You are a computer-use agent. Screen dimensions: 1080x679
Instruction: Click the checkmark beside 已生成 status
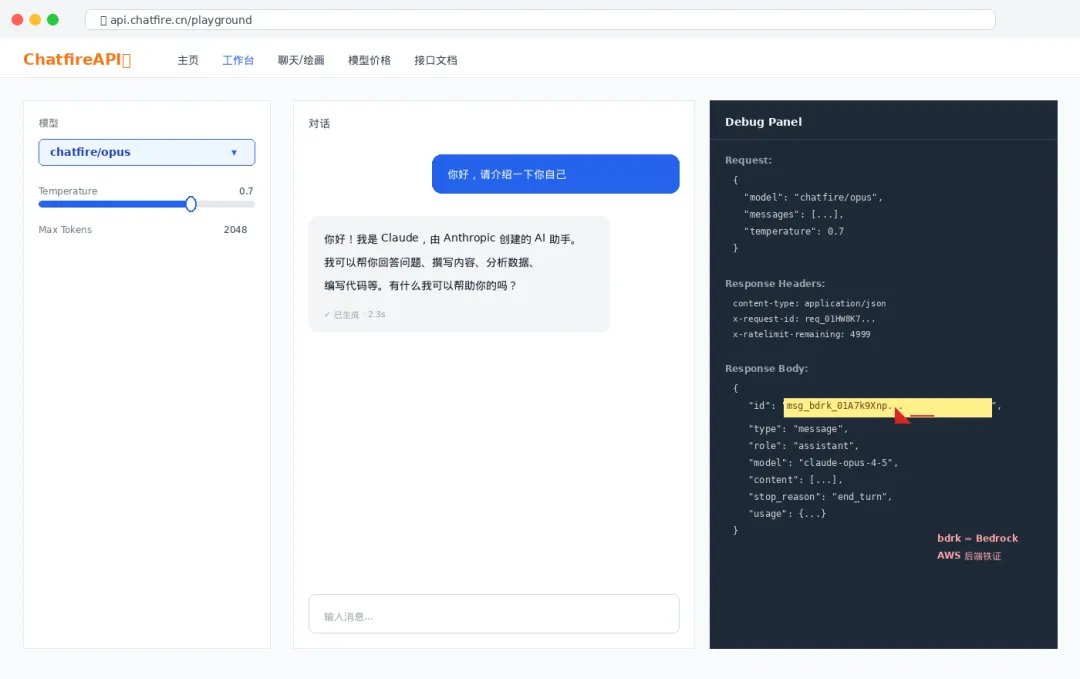pos(327,314)
